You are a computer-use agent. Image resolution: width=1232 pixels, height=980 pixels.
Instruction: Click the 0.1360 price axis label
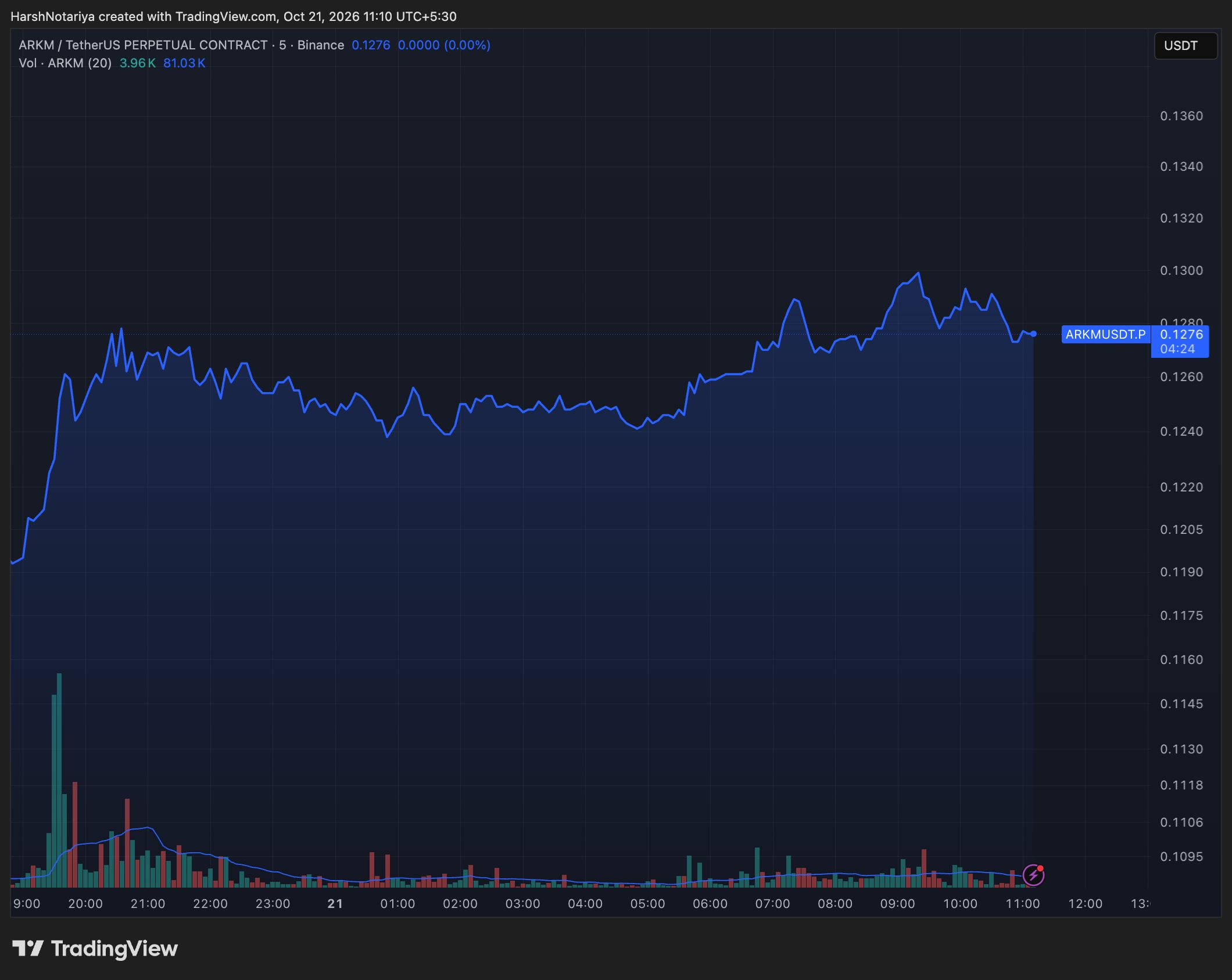pos(1181,116)
